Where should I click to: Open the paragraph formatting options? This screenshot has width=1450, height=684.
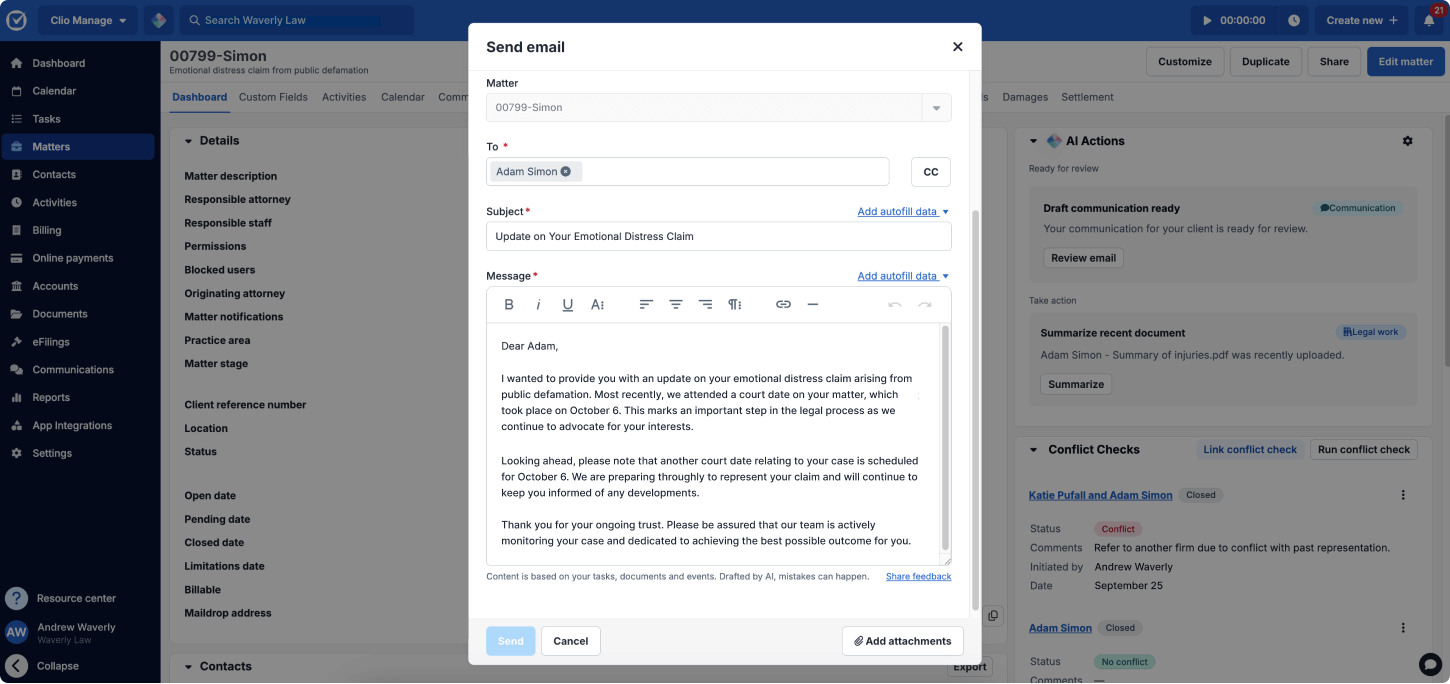pos(736,304)
